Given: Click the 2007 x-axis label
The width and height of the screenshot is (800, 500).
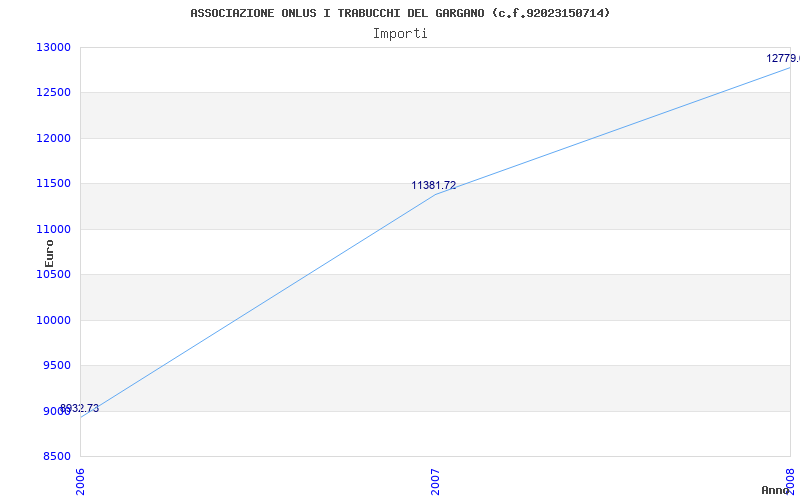Looking at the screenshot, I should pos(435,482).
